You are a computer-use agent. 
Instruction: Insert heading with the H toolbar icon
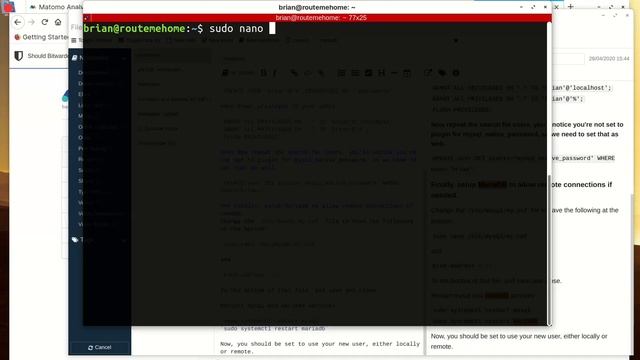(381, 73)
